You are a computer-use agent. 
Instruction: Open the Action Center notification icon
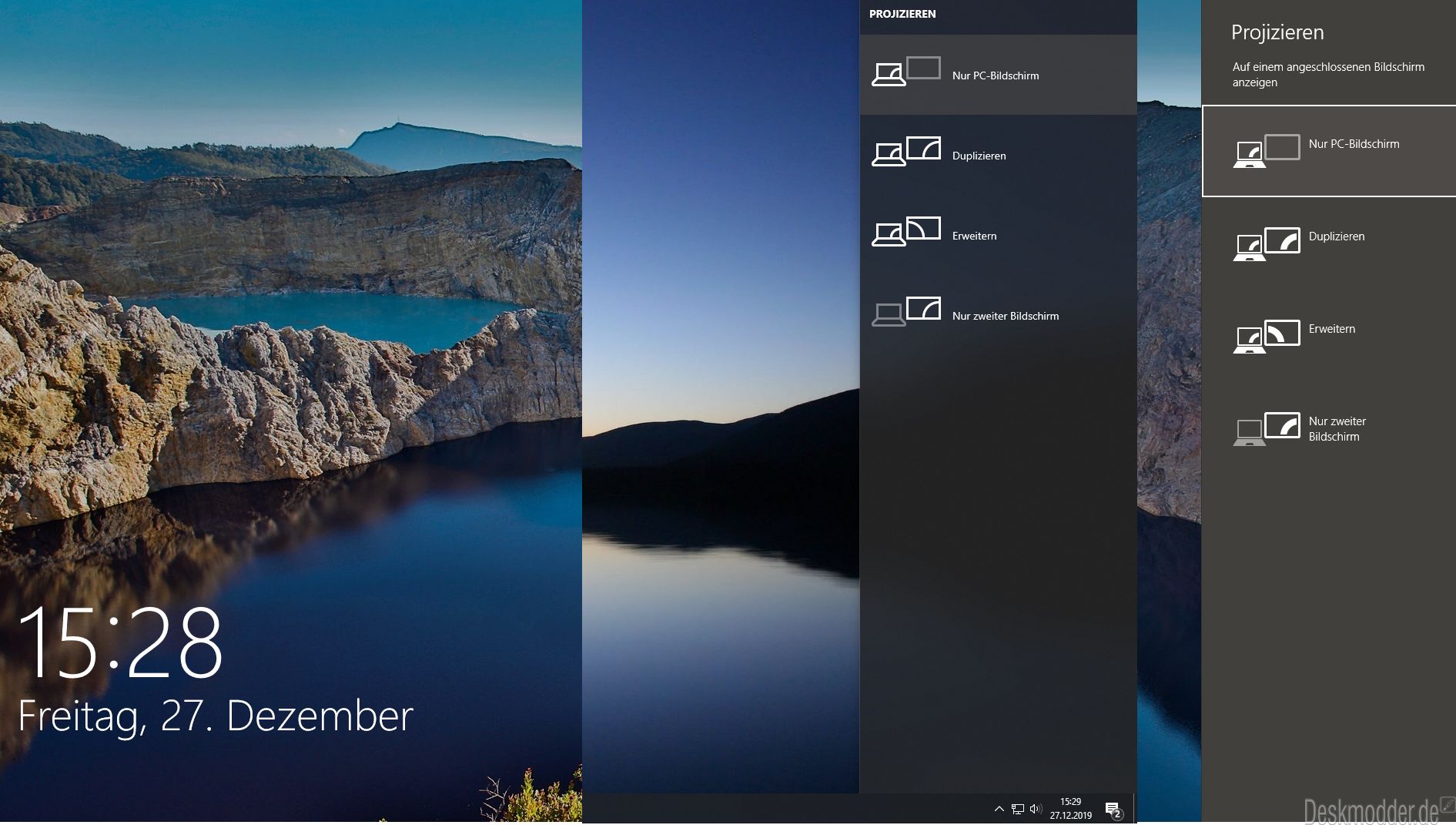pyautogui.click(x=1113, y=809)
